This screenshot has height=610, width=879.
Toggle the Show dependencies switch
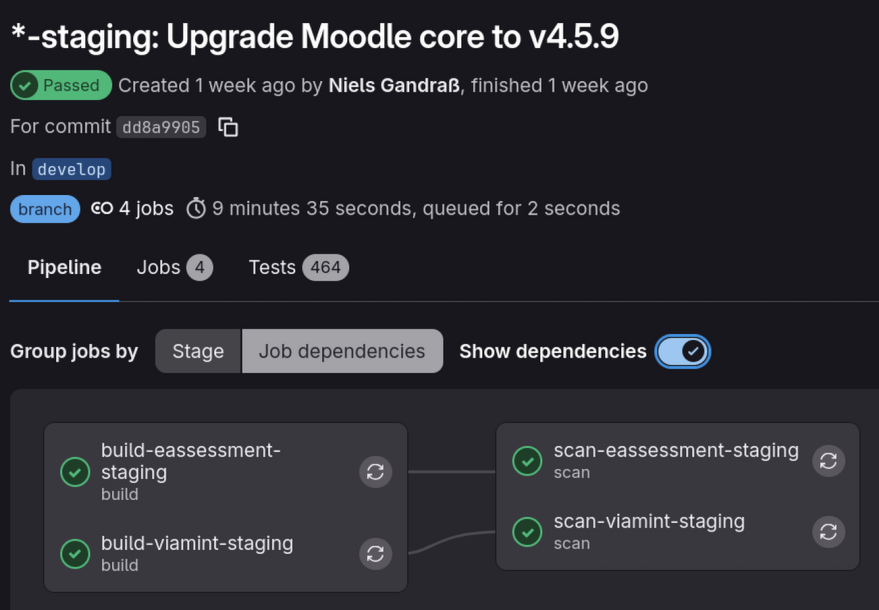(683, 351)
